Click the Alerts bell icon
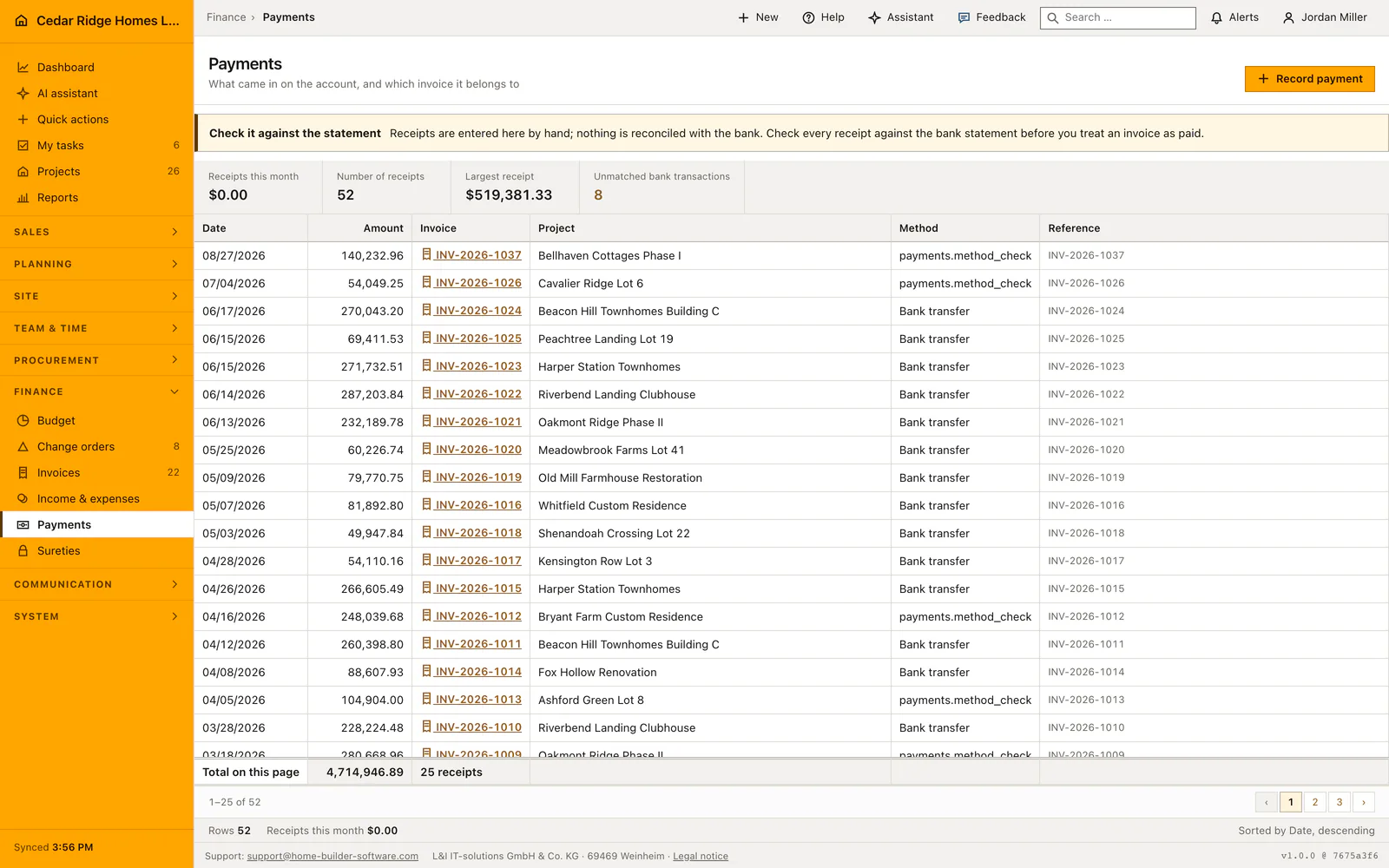 point(1217,17)
